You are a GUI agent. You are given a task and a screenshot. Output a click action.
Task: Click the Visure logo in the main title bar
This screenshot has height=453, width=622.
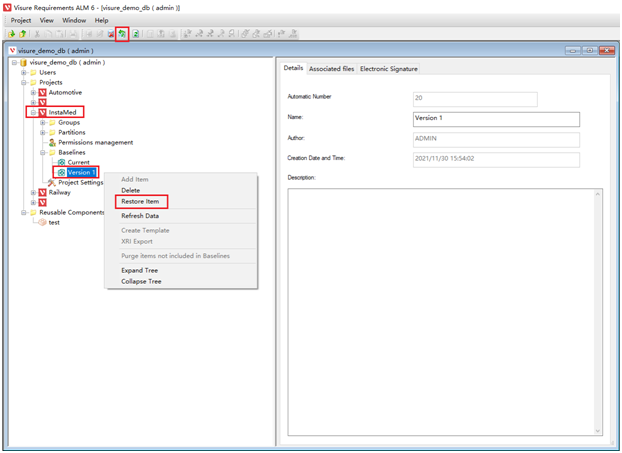click(x=7, y=8)
